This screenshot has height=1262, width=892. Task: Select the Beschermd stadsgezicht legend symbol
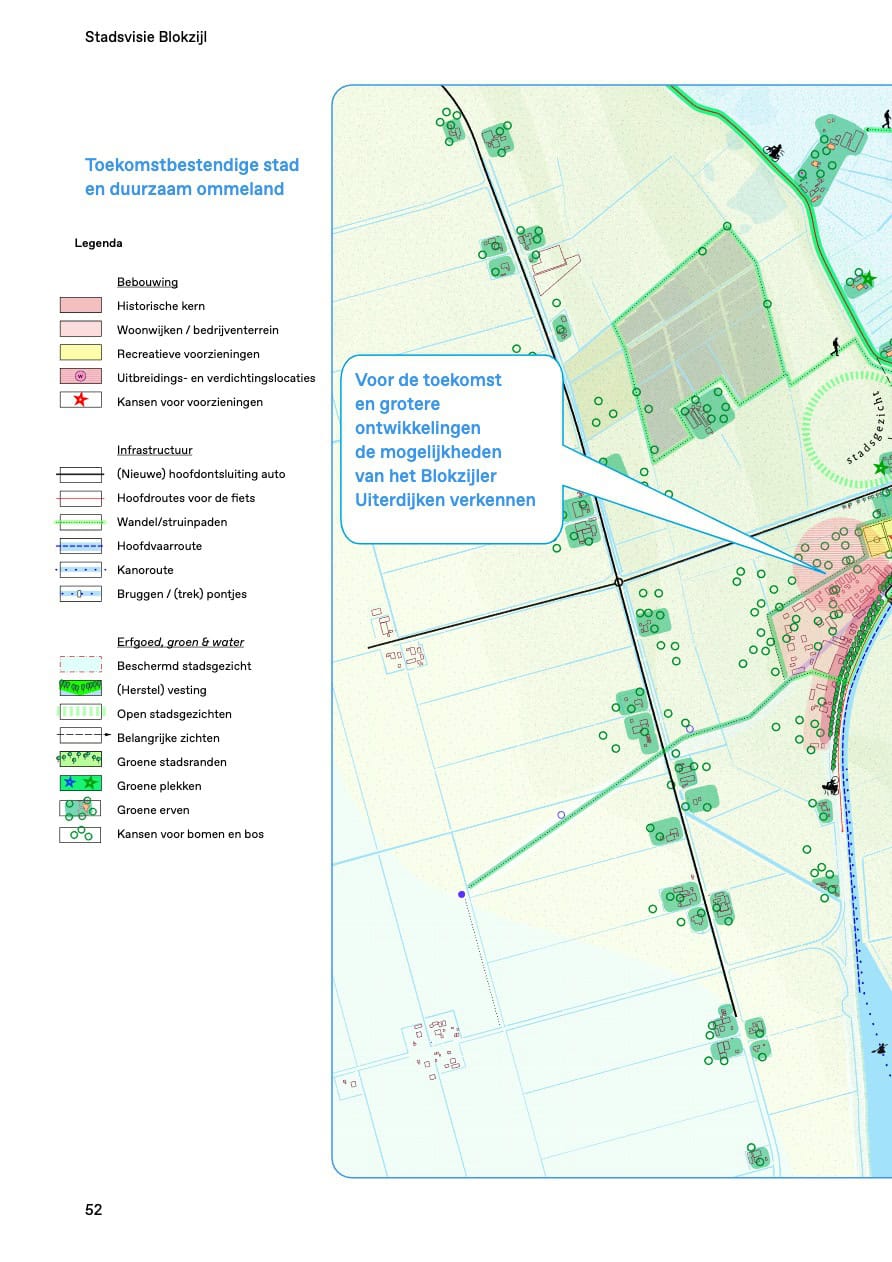click(x=81, y=665)
